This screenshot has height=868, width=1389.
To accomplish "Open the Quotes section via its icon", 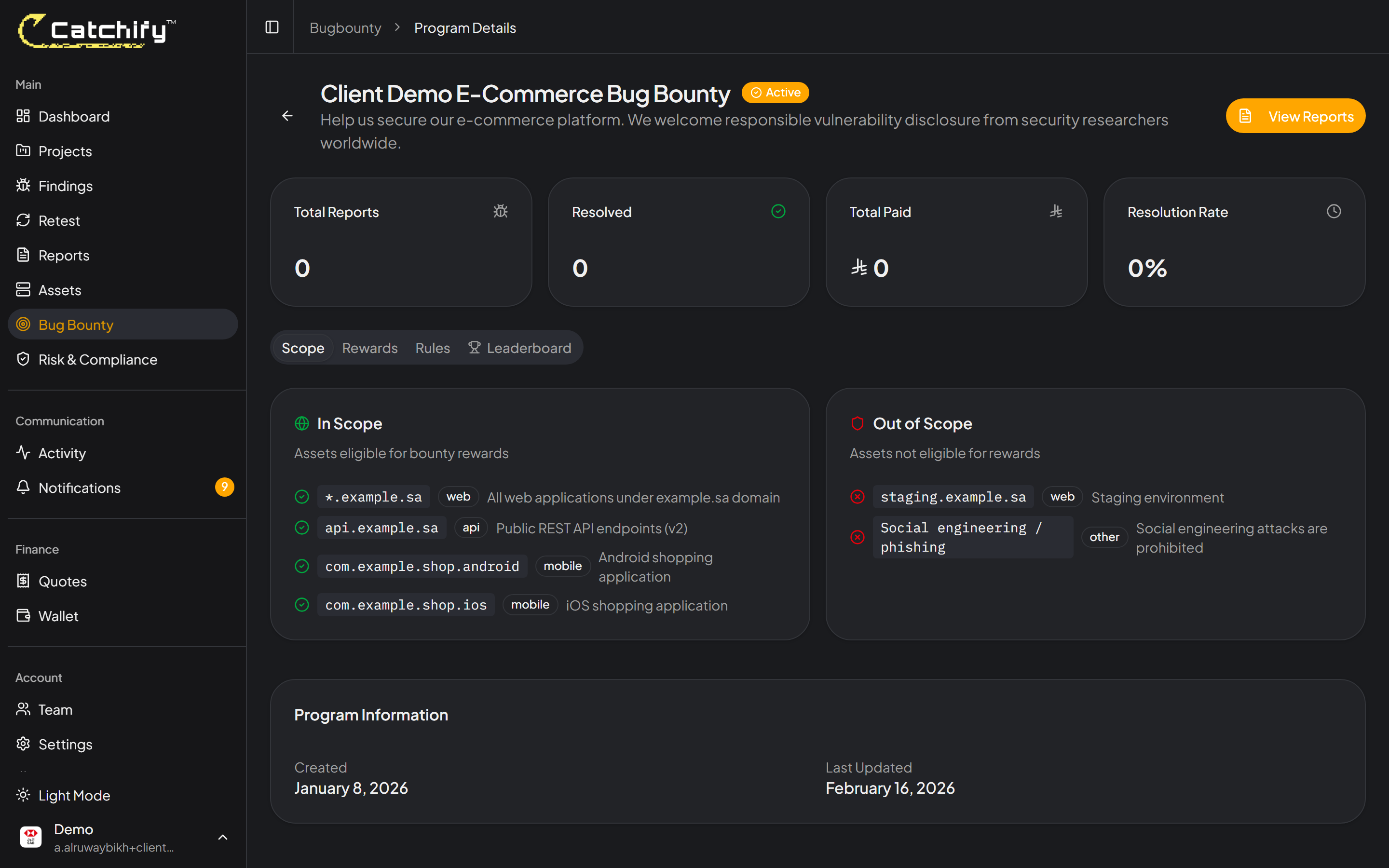I will click(x=24, y=581).
